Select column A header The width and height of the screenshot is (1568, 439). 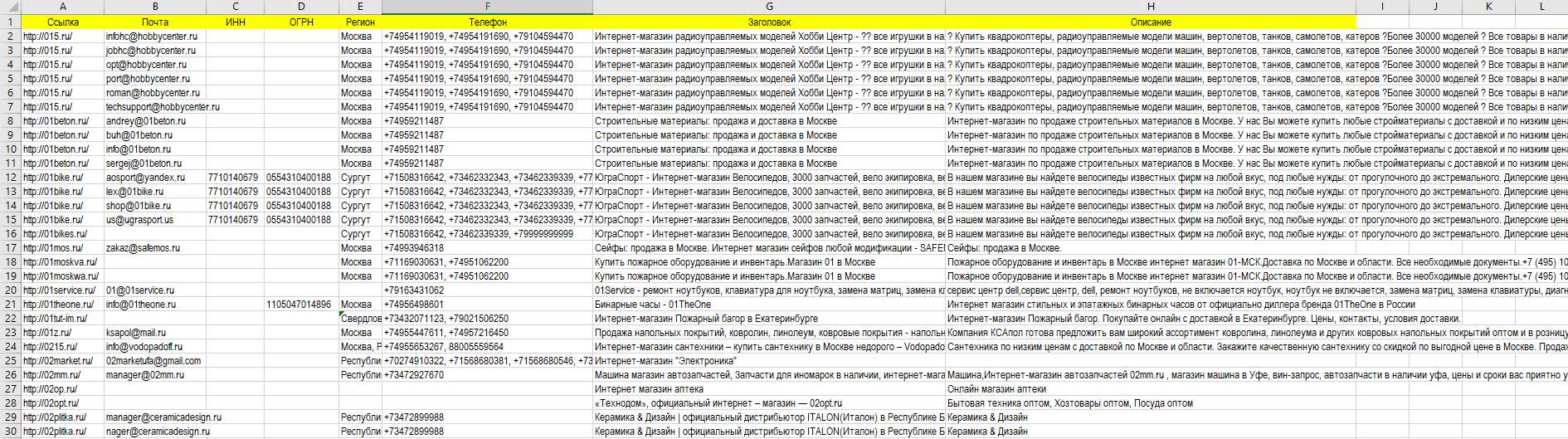pos(62,7)
